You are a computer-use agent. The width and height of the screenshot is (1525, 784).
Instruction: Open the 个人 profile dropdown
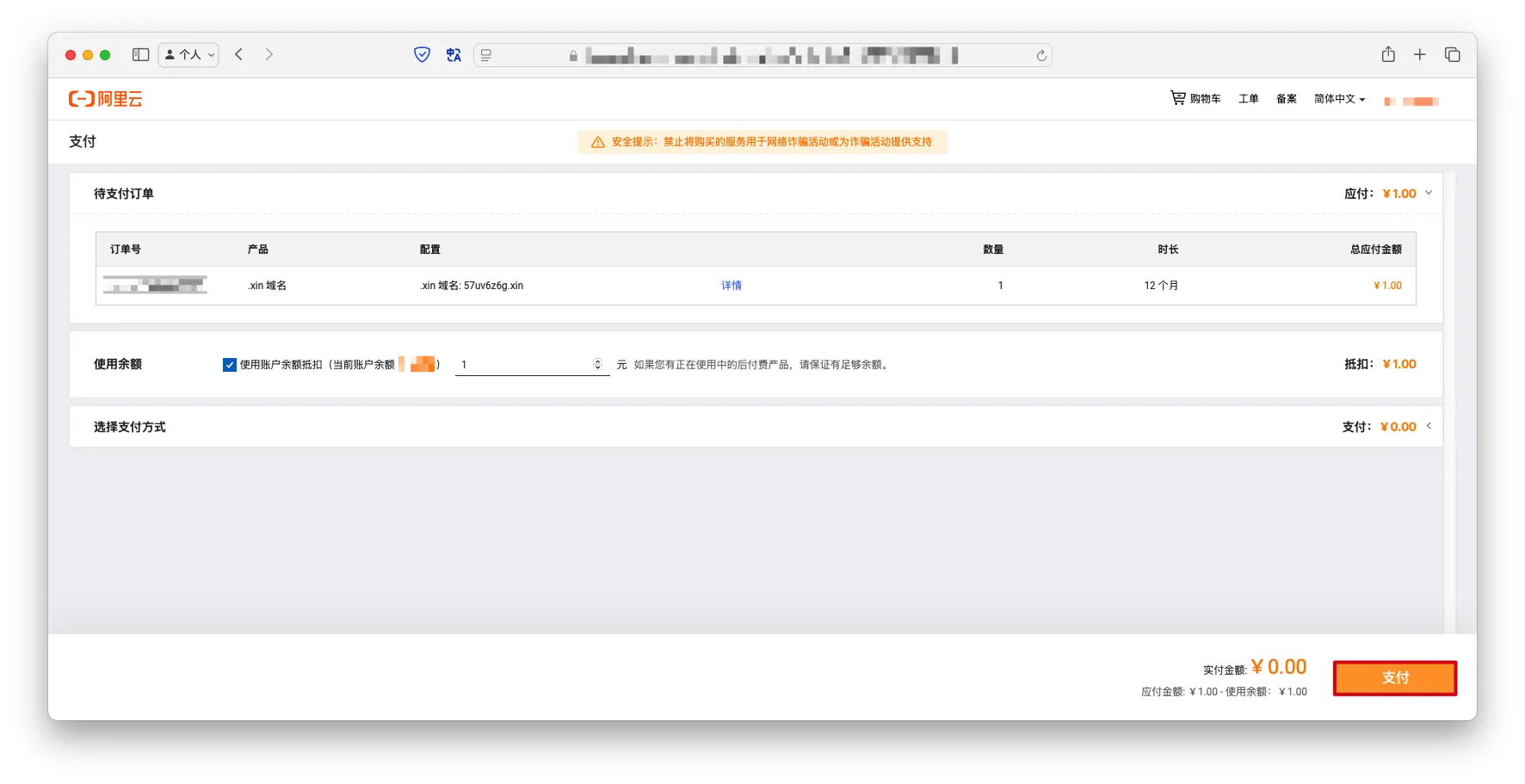pyautogui.click(x=189, y=55)
